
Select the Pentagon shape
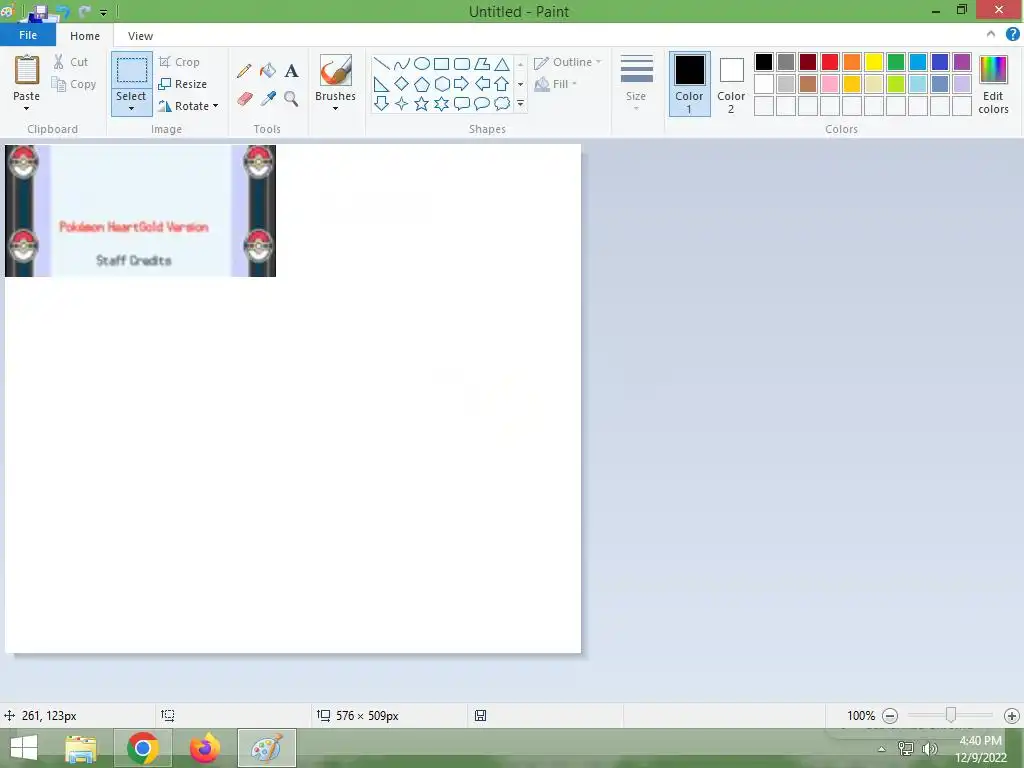click(x=422, y=84)
